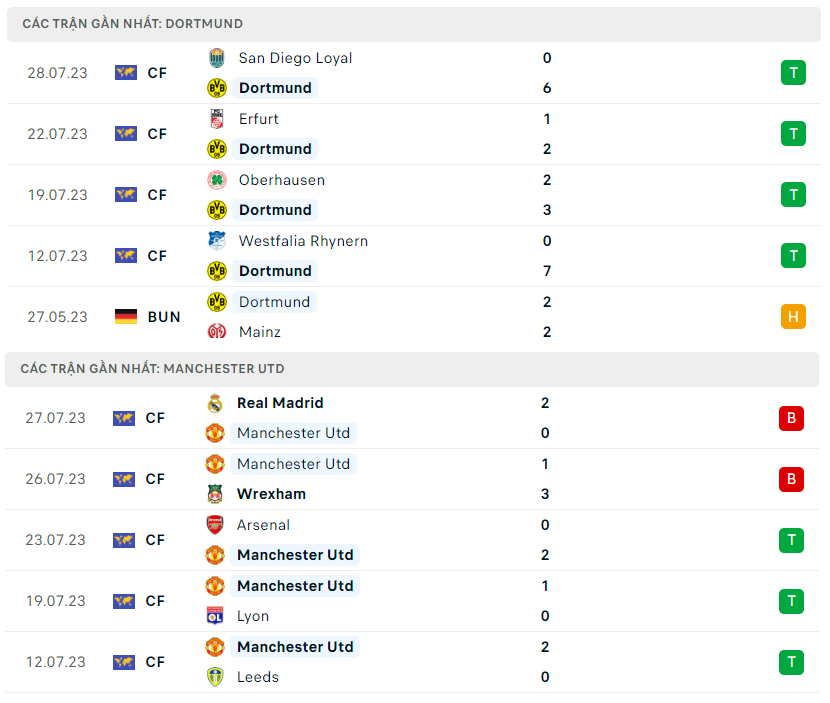Click the Wrexham club crest
Viewport: 830px width, 703px height.
click(x=215, y=494)
